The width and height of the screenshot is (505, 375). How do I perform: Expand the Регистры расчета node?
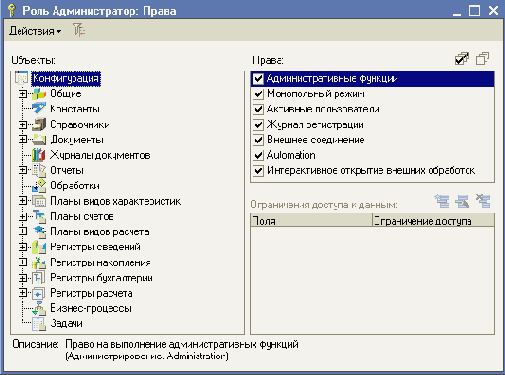[23, 293]
